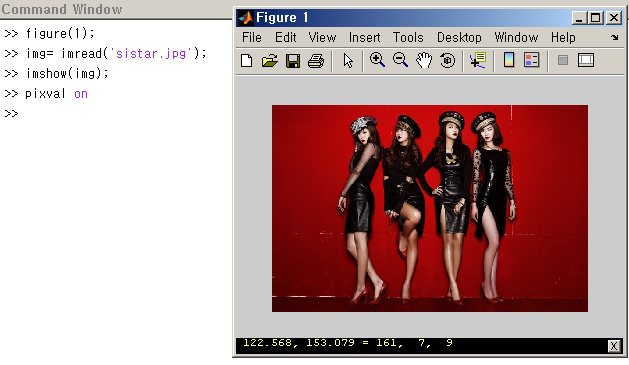Image resolution: width=629 pixels, height=365 pixels.
Task: Close the Figure 1 window
Action: tap(614, 18)
